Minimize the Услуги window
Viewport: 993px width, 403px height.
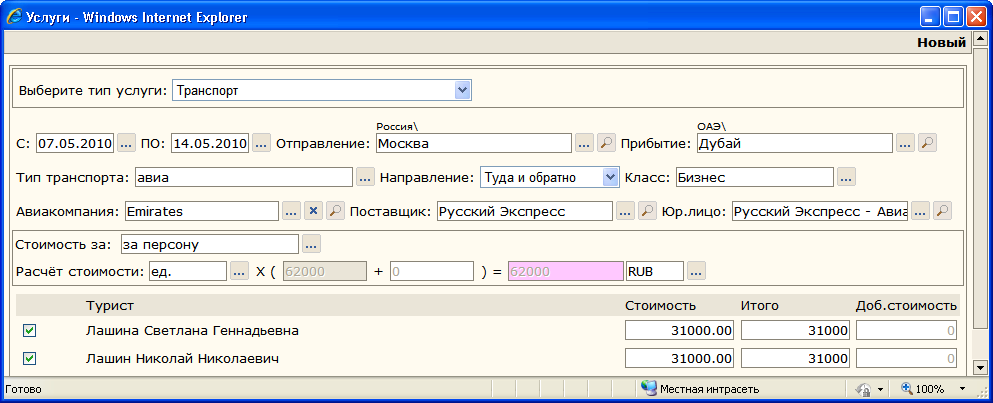click(x=931, y=17)
